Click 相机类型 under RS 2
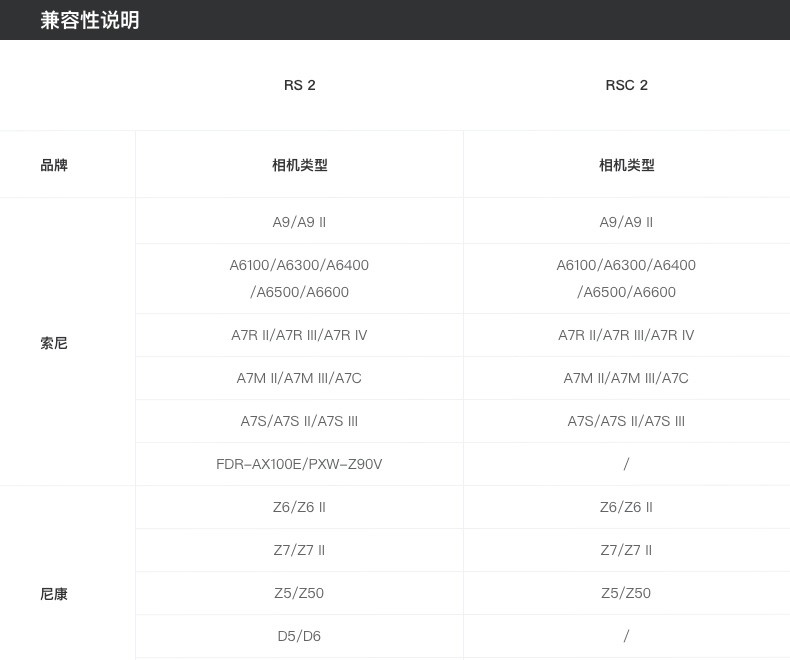The image size is (790, 660). (300, 165)
